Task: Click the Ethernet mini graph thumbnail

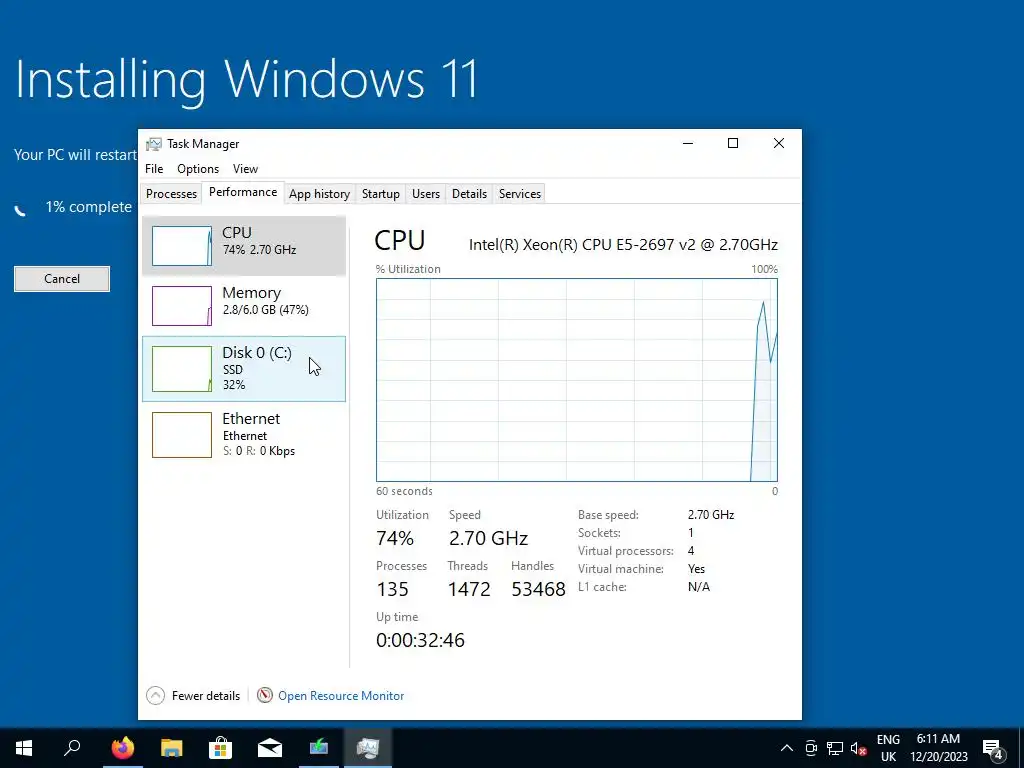Action: (182, 435)
